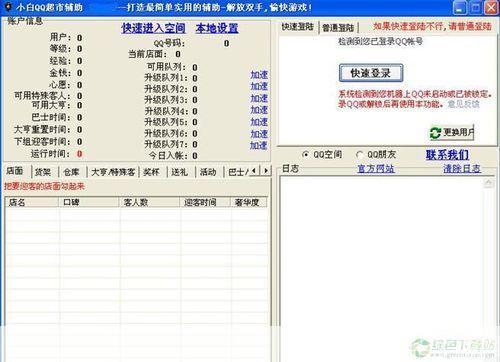The image size is (500, 362).
Task: Select the 仓库 tab
Action: (x=71, y=172)
